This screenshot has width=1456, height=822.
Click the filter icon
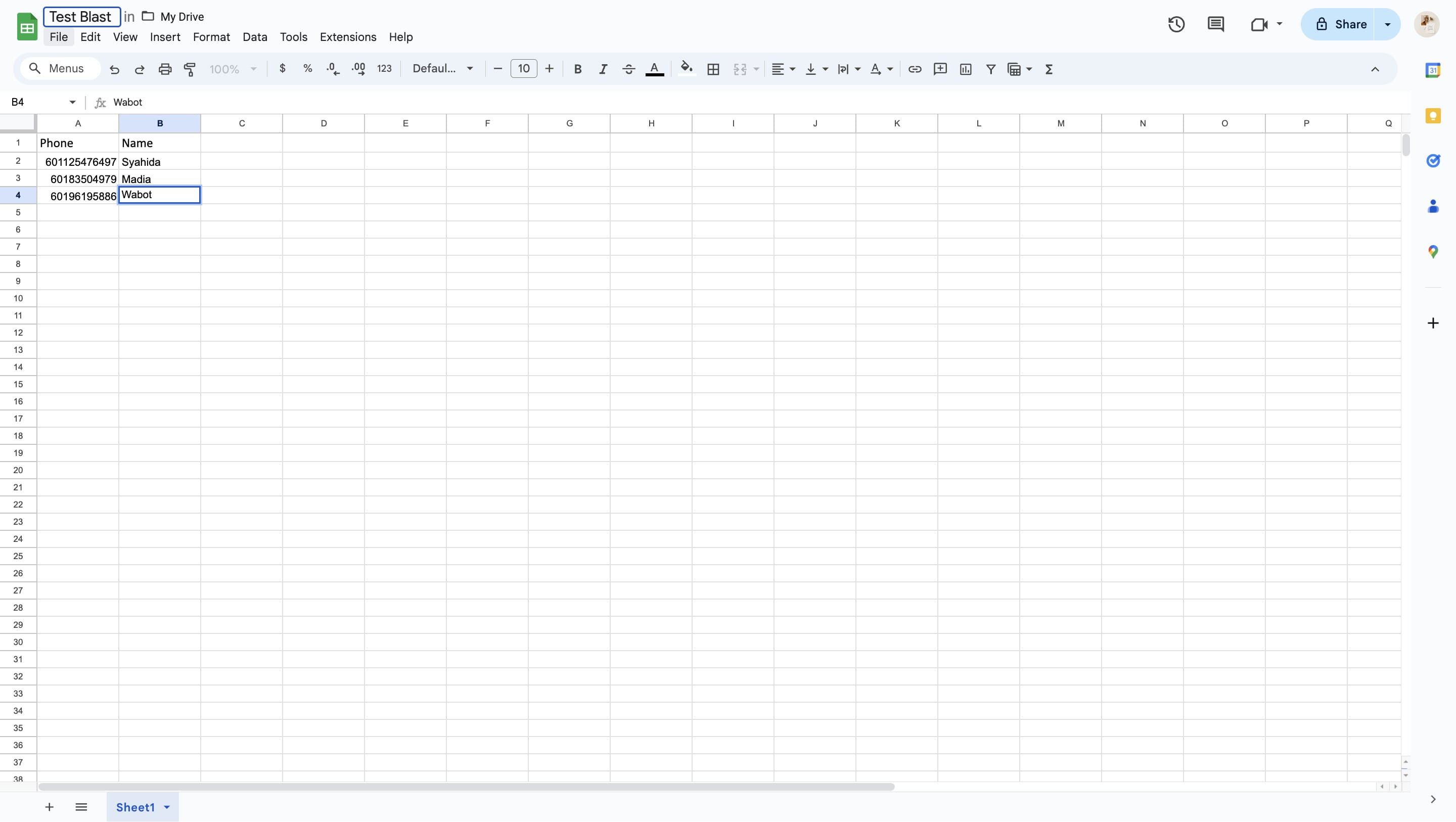[990, 69]
